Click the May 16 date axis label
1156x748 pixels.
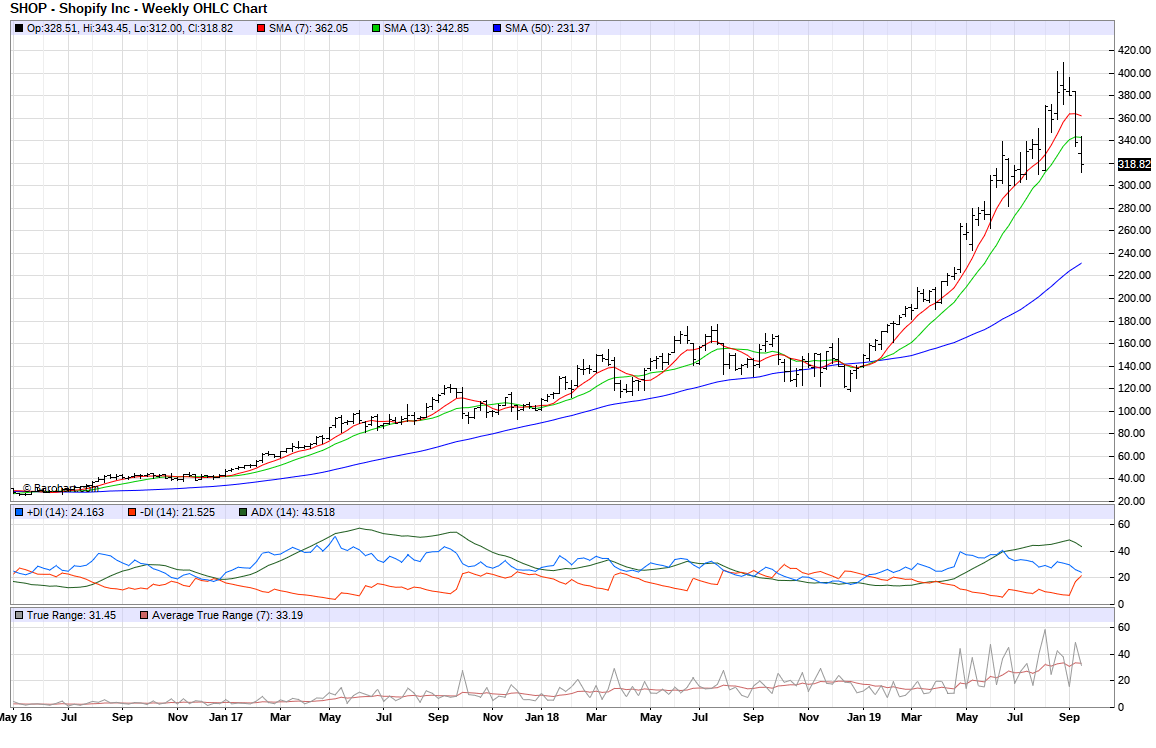16,717
